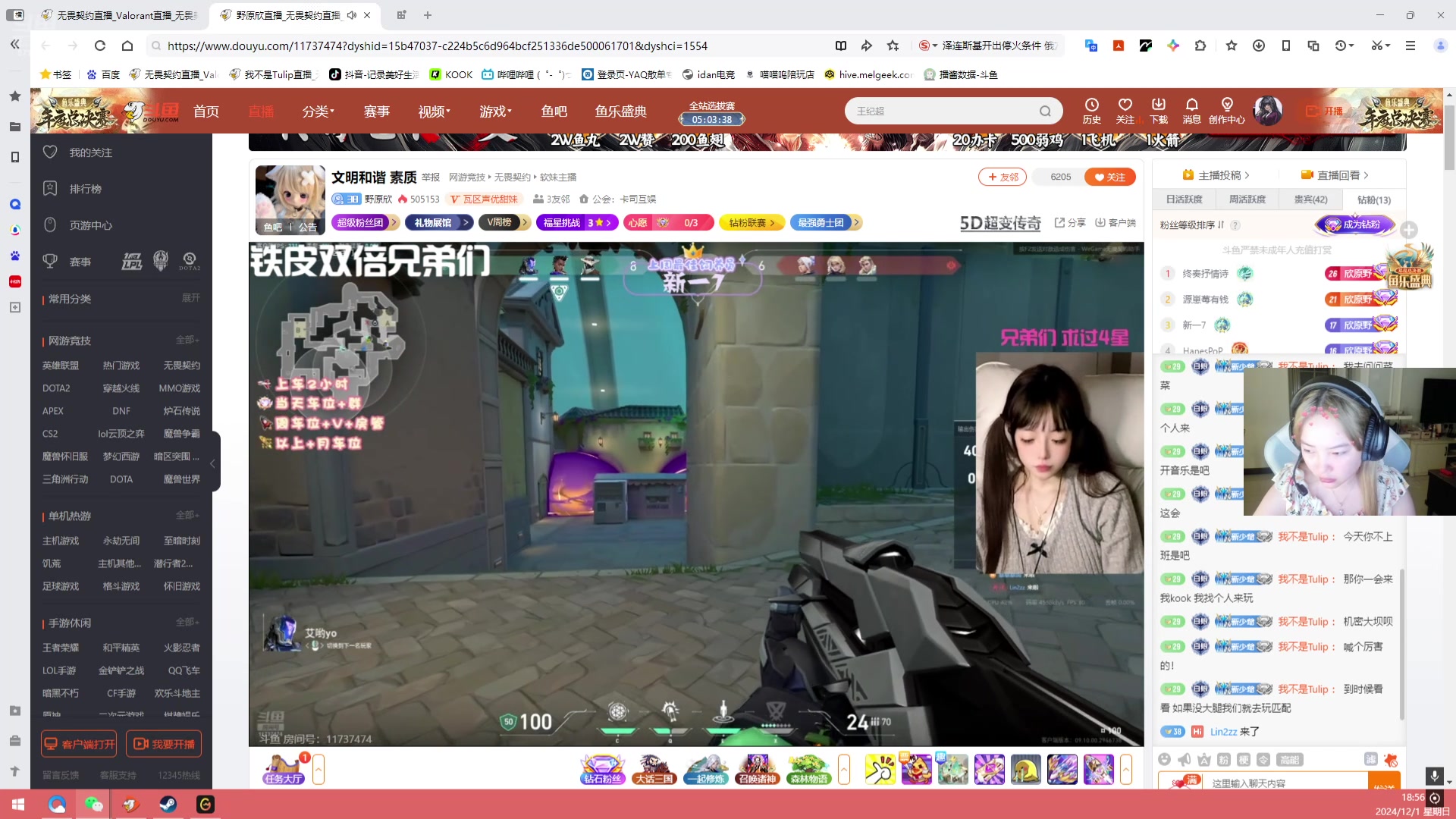
Task: Launch Steam from the taskbar
Action: click(168, 804)
